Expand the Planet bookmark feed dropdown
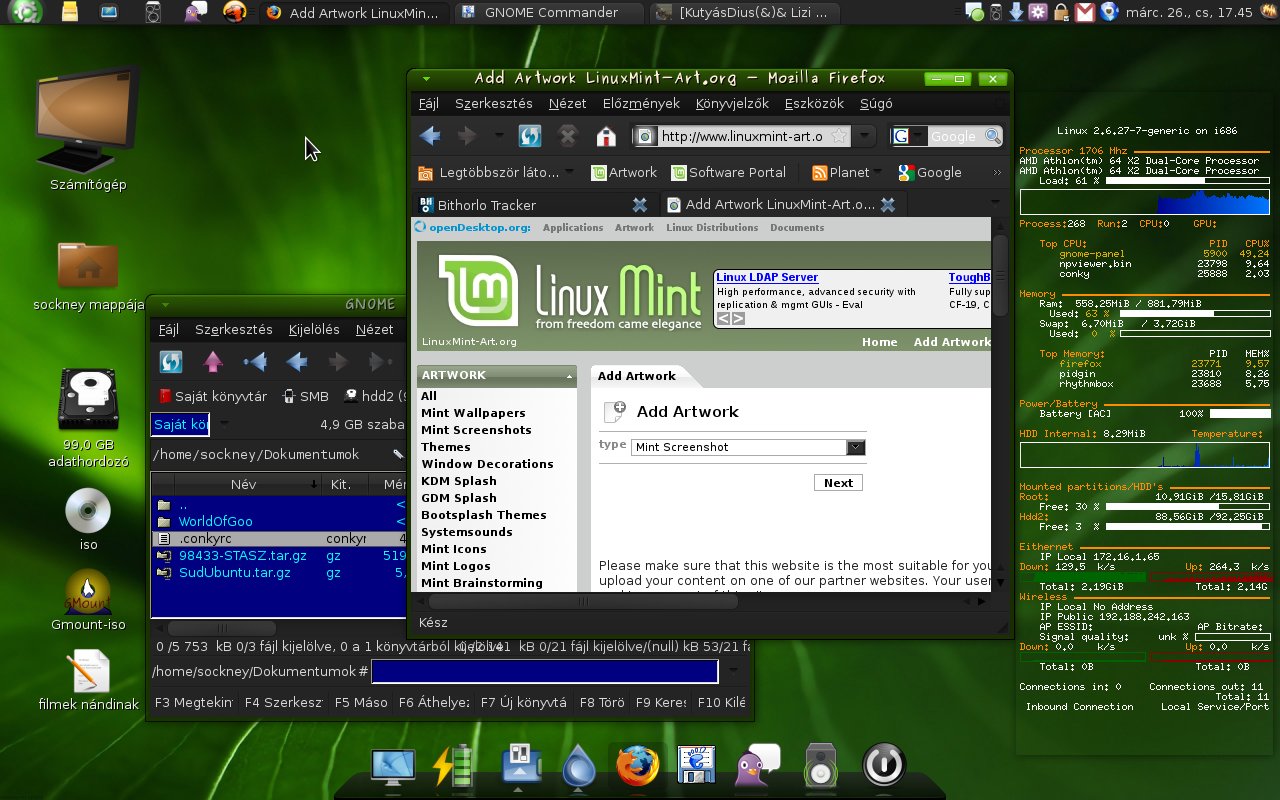This screenshot has width=1280, height=800. (x=877, y=171)
